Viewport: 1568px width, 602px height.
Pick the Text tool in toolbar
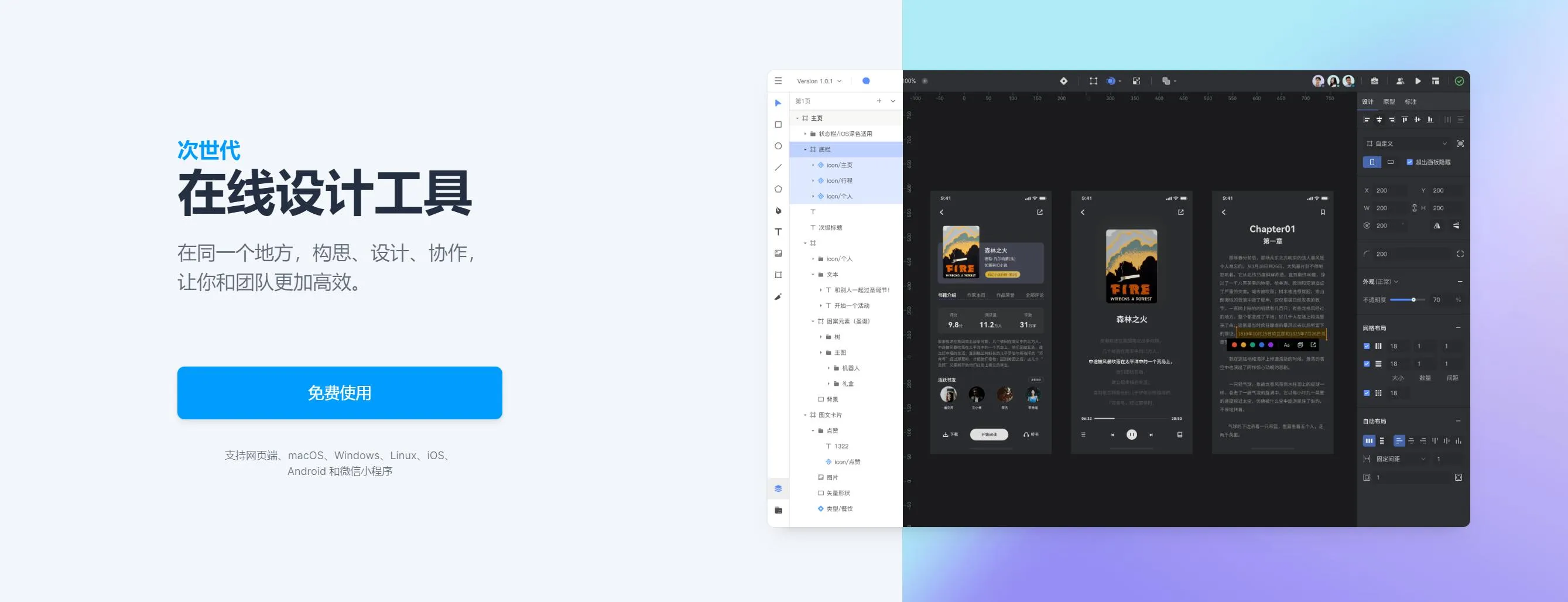coord(778,232)
